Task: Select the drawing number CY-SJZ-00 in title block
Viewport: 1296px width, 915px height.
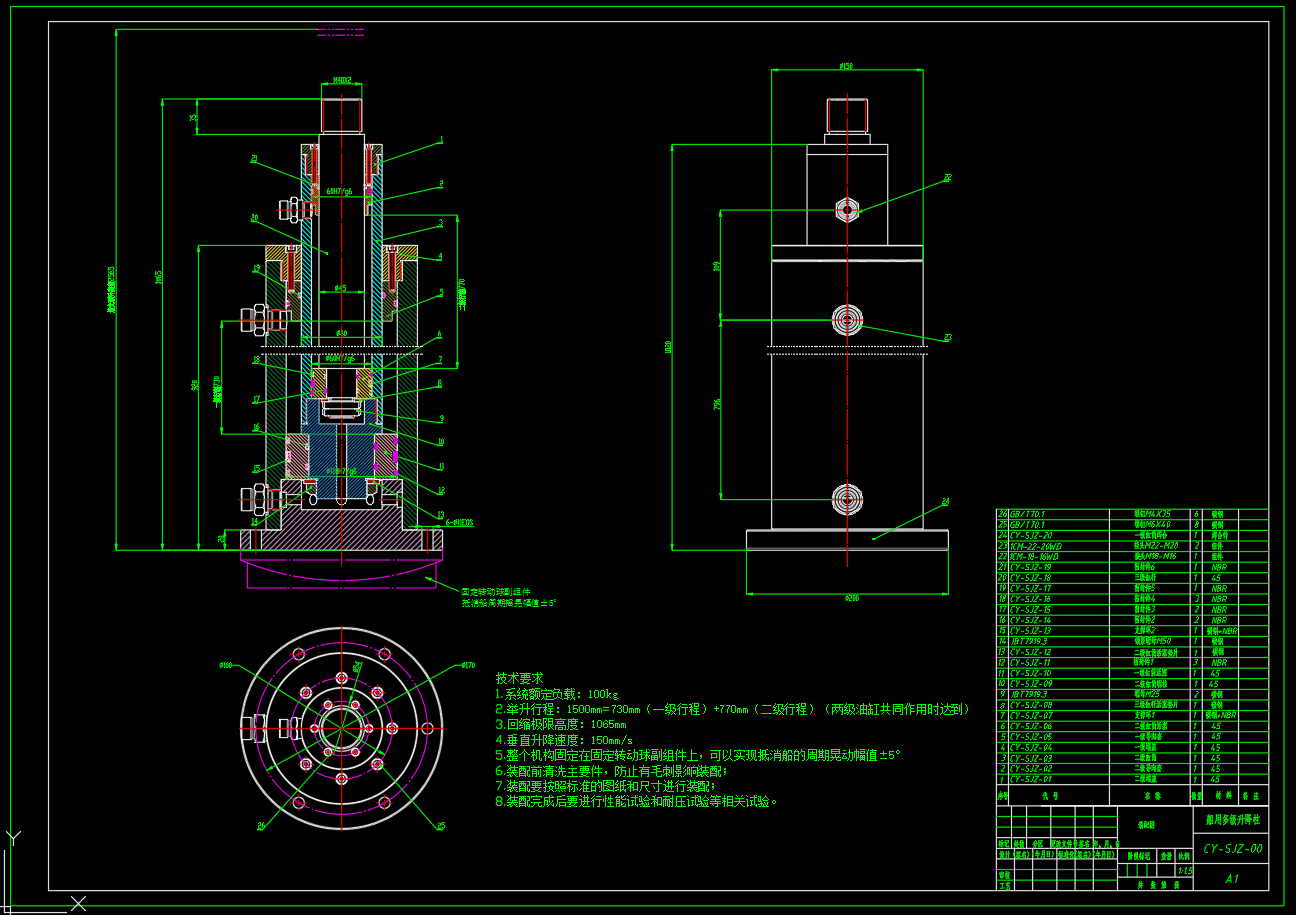Action: (1233, 849)
